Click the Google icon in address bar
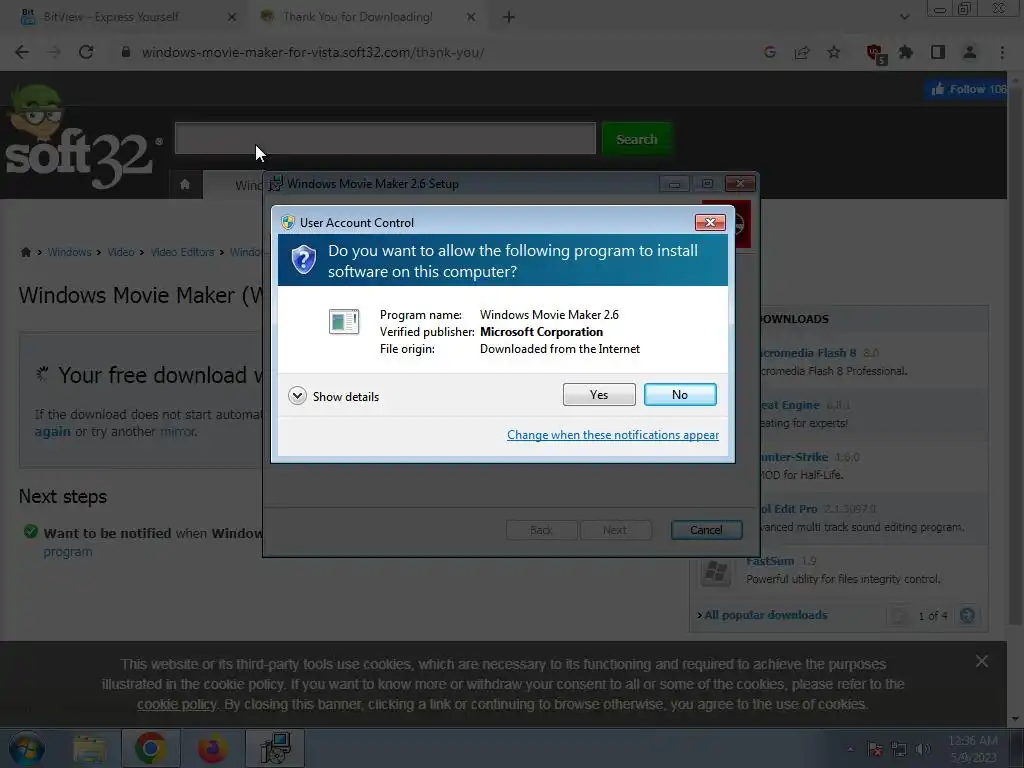The height and width of the screenshot is (768, 1024). 770,52
